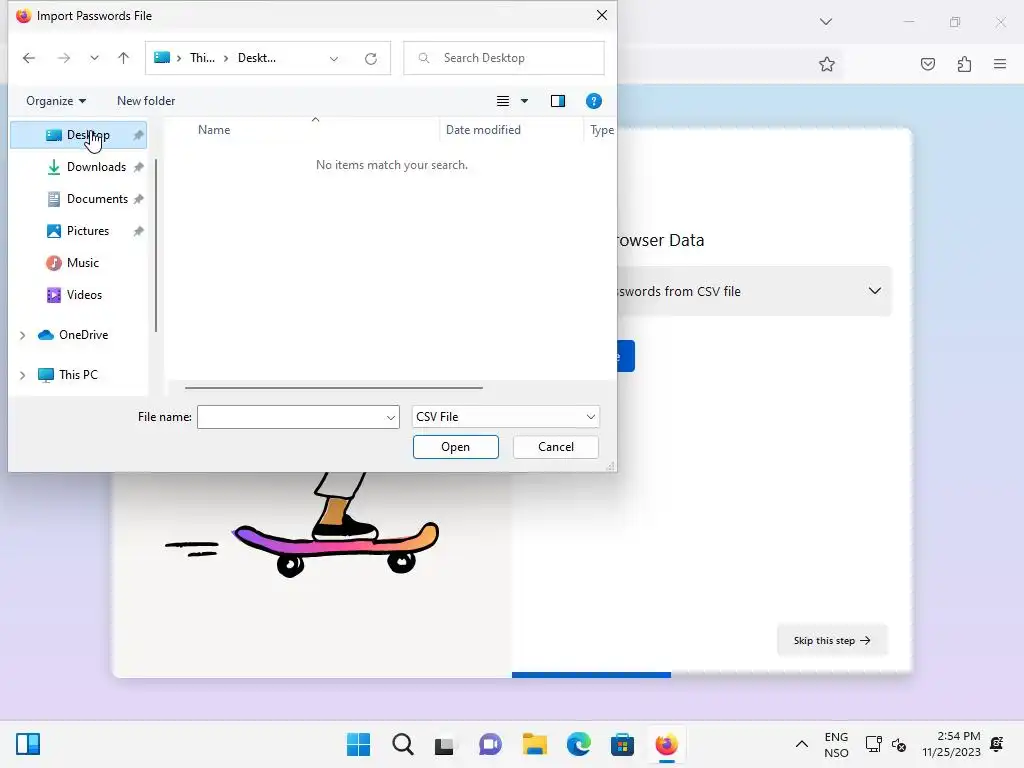Select Desktop in navigation pane
Image resolution: width=1024 pixels, height=768 pixels.
[78, 135]
